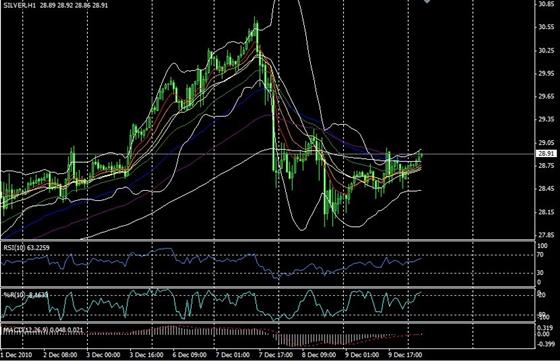Click the 9 Dec 17:00 time label
The width and height of the screenshot is (560, 361).
pyautogui.click(x=405, y=355)
